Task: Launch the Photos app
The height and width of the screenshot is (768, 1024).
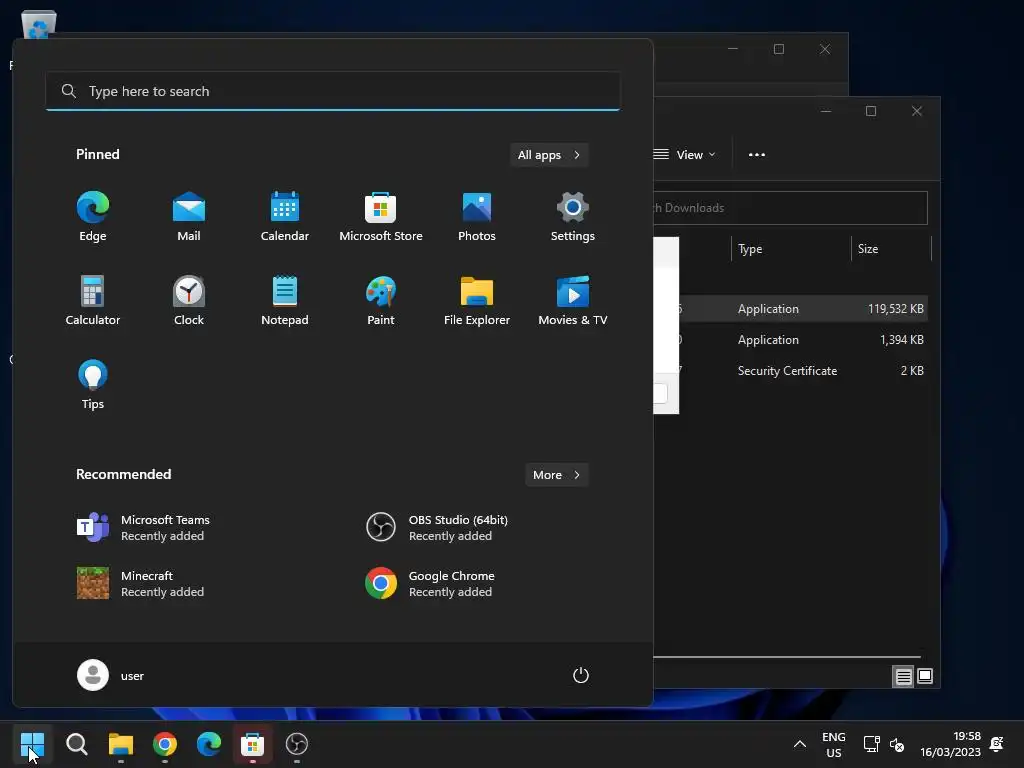Action: pos(477,217)
